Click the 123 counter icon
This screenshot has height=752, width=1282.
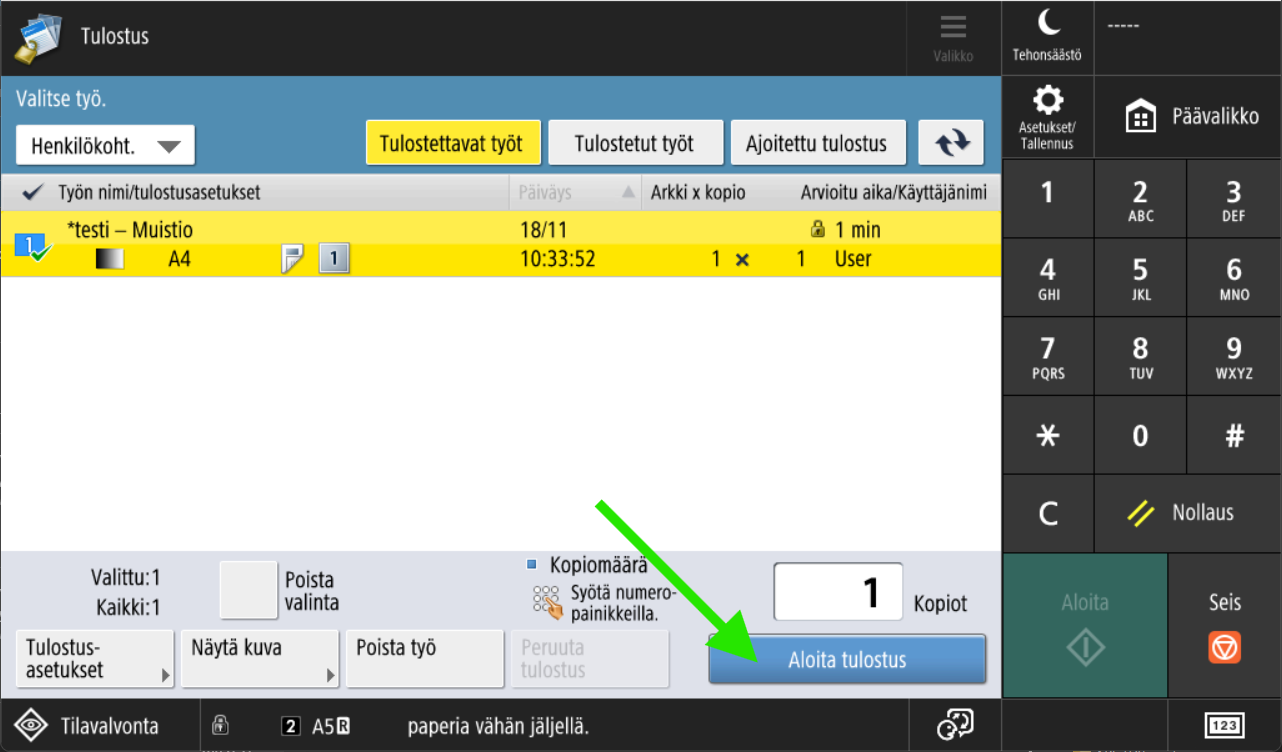coord(1224,726)
